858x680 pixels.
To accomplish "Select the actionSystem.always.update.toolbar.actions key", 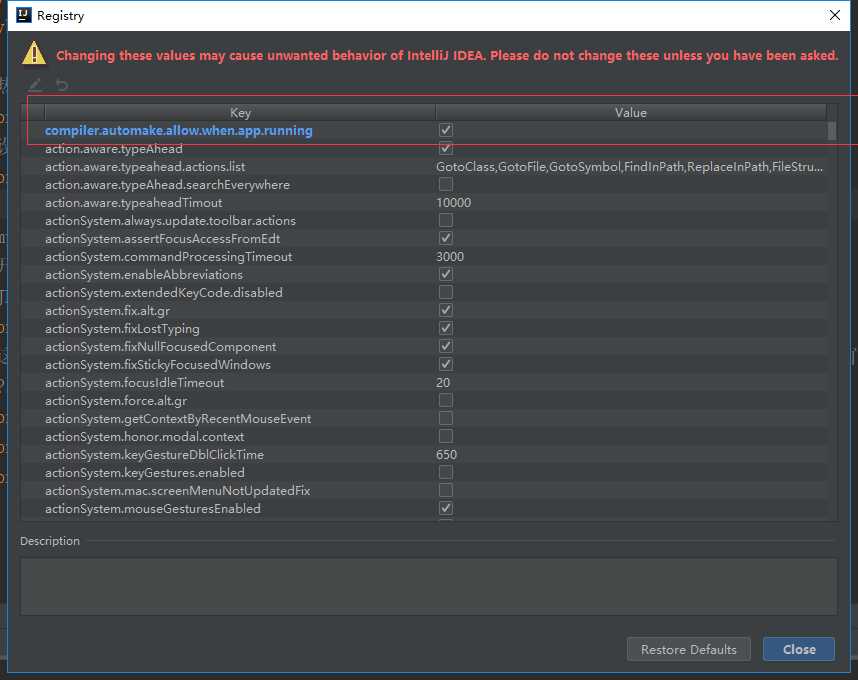I will (170, 221).
